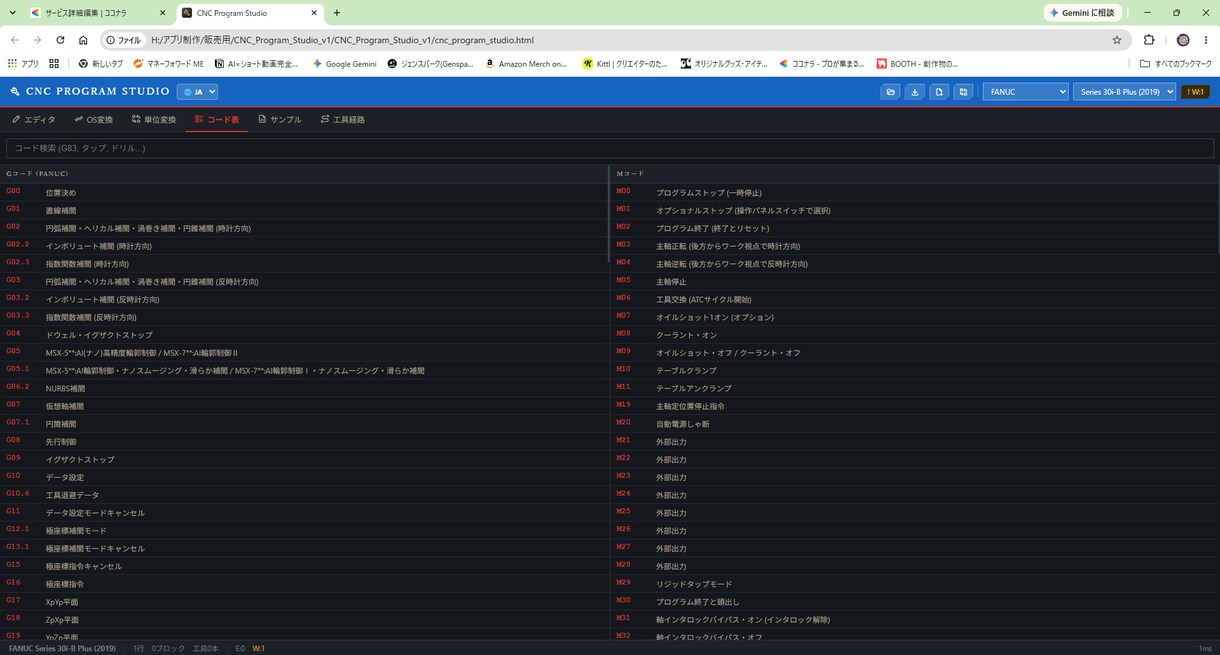Image resolution: width=1220 pixels, height=655 pixels.
Task: Click the browser address bar URL
Action: pyautogui.click(x=342, y=40)
